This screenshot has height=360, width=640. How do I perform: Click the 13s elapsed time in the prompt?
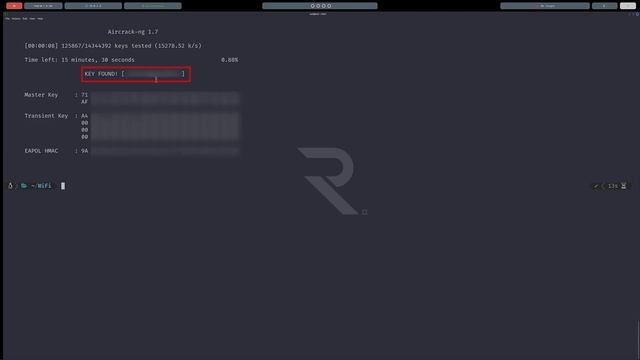612,186
